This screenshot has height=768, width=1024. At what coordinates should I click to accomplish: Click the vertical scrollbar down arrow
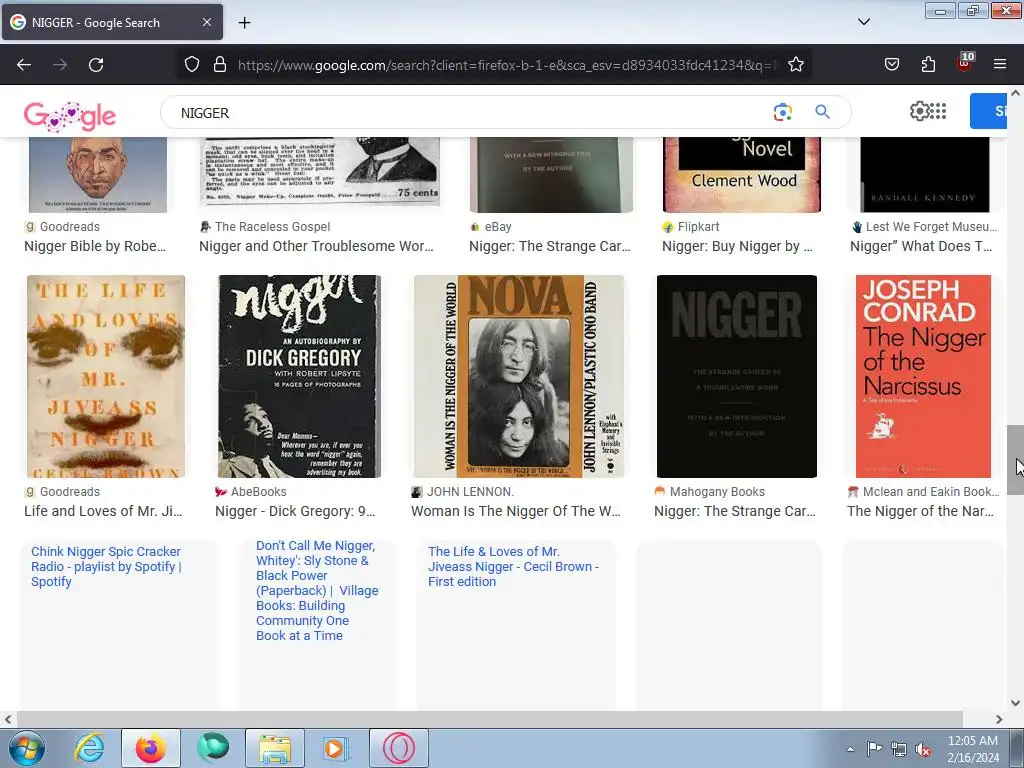coord(1016,703)
